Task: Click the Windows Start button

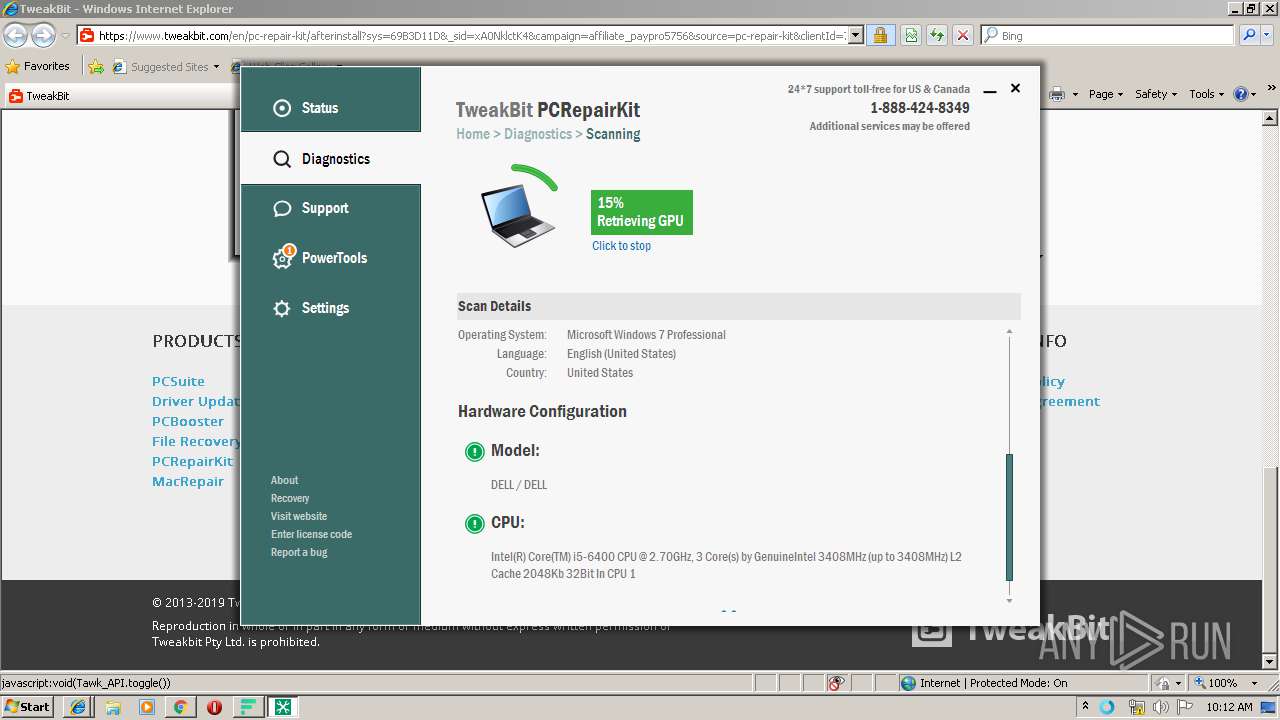Action: pos(28,707)
